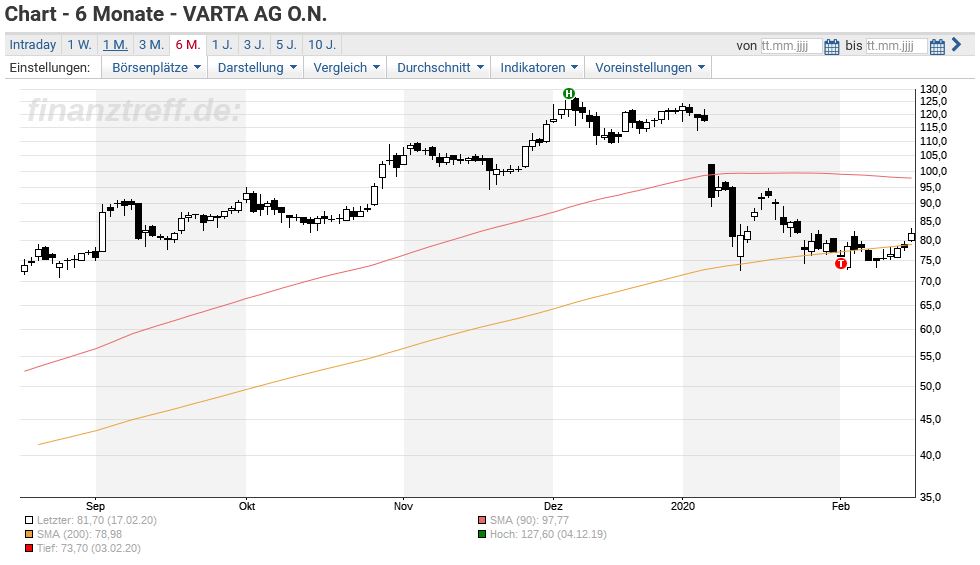Click the white Letzter legend swatch
Screen dimensions: 980x565
pos(29,520)
